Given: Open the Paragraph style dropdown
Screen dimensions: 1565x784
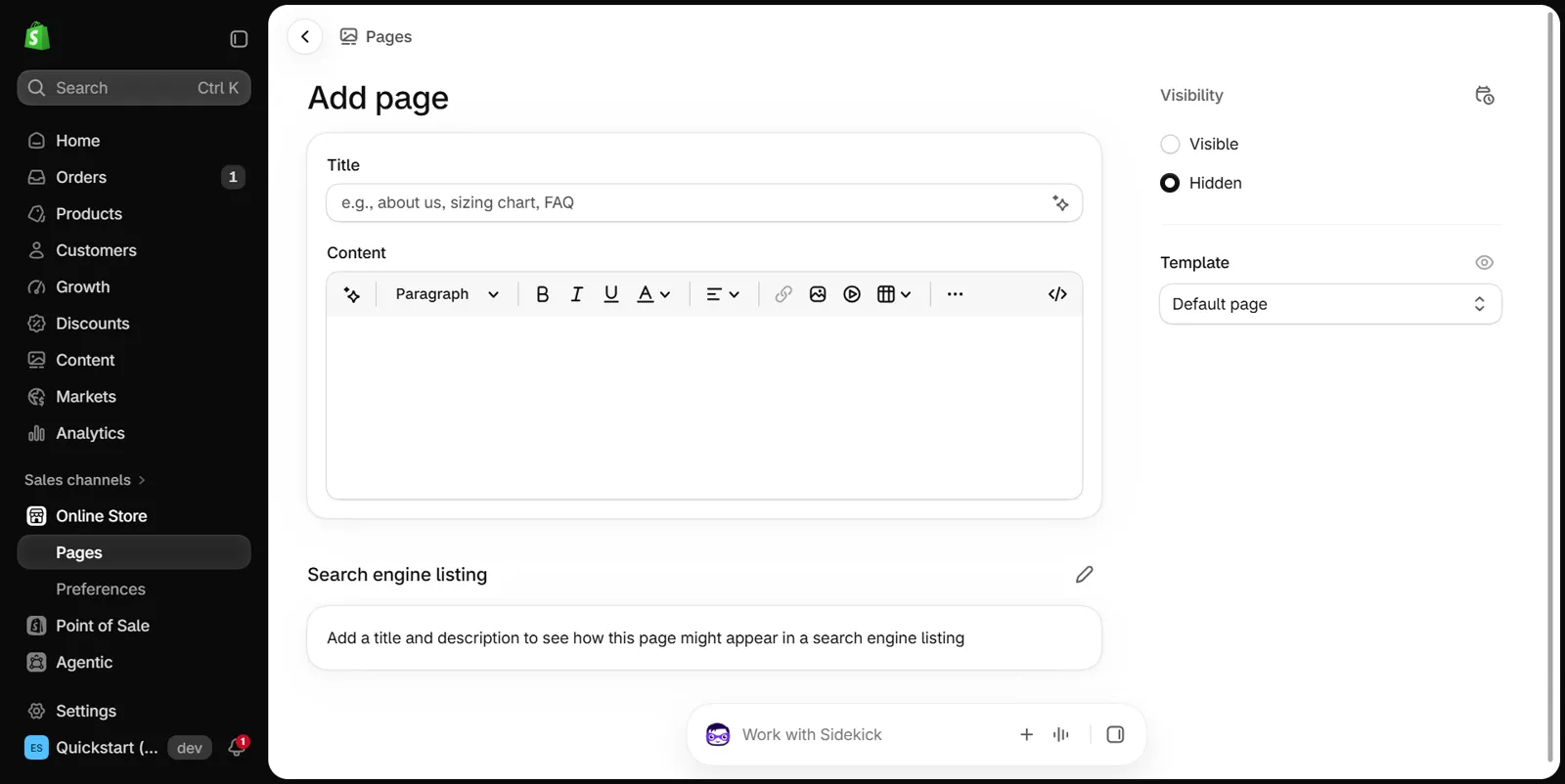Looking at the screenshot, I should [x=447, y=294].
